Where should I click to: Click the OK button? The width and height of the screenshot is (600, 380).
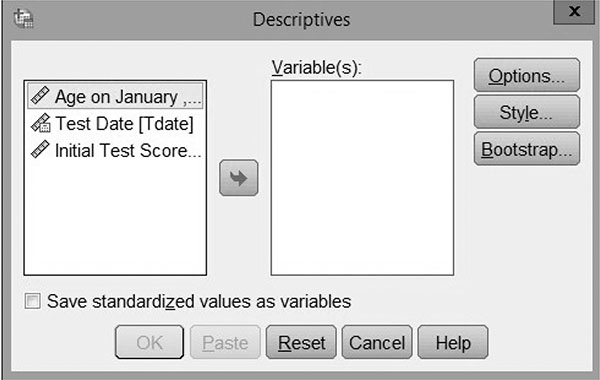pos(149,342)
